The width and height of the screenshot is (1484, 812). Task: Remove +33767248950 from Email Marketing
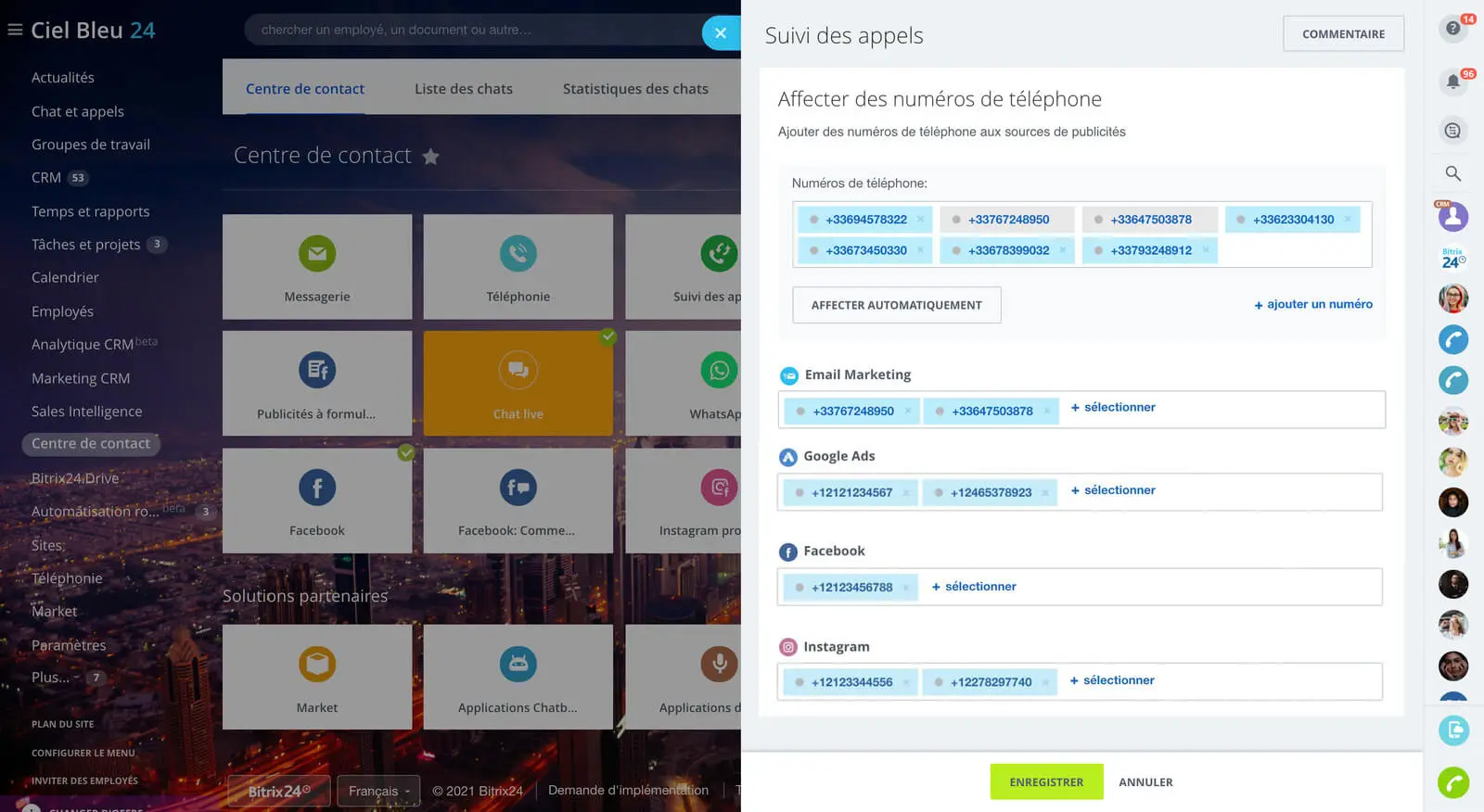[x=908, y=412]
